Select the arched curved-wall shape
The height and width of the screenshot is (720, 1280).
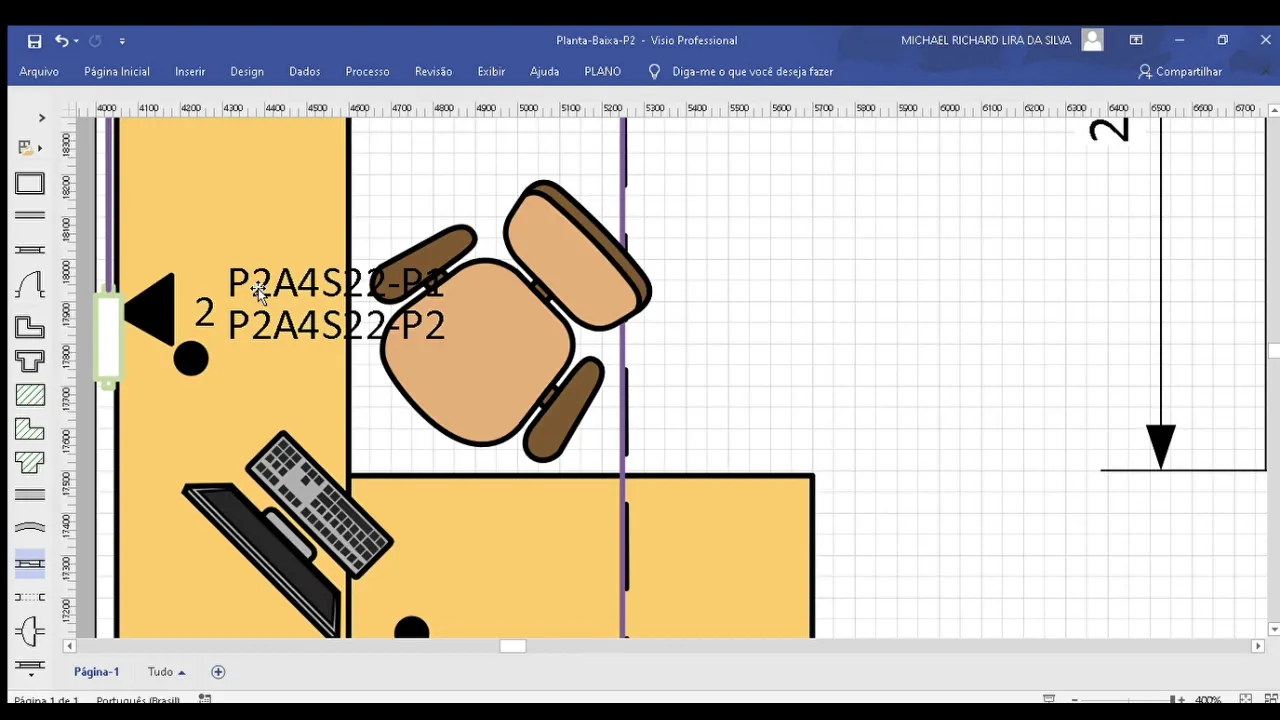(x=30, y=285)
